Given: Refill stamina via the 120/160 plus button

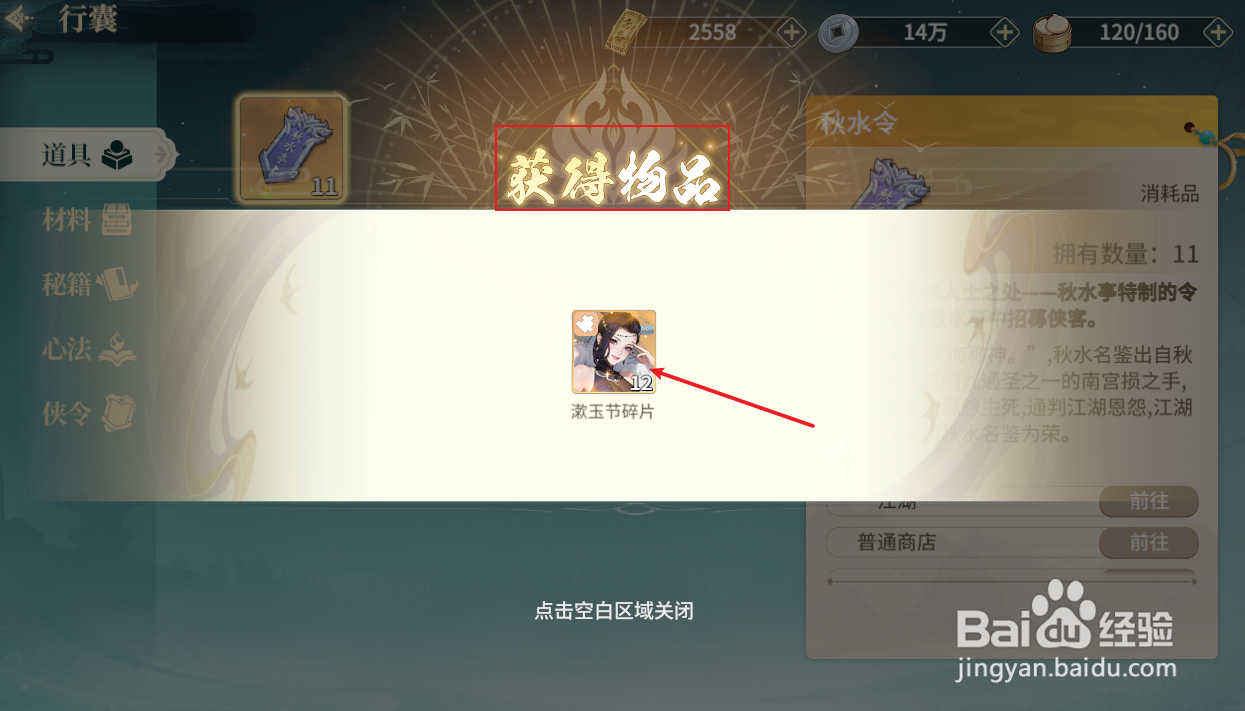Looking at the screenshot, I should coord(1217,33).
